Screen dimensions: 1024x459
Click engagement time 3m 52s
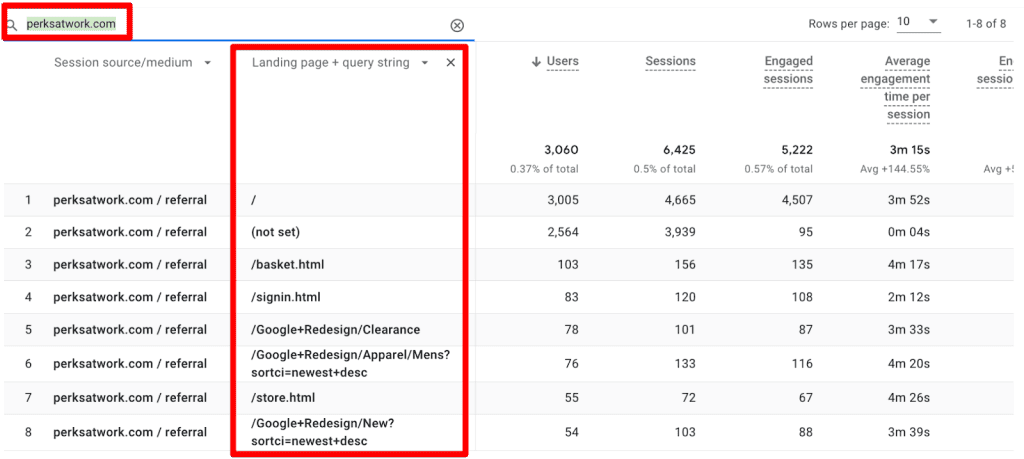point(909,200)
